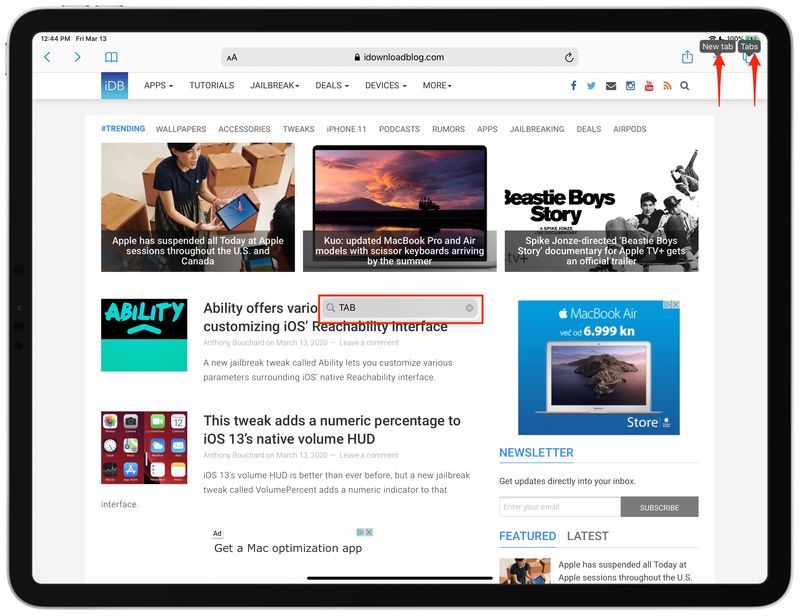This screenshot has width=800, height=616.
Task: Open the Beastie Boys Story trailer card
Action: [602, 207]
